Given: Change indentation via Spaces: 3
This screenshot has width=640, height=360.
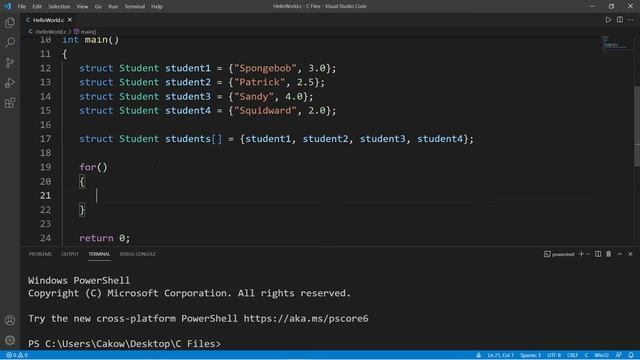Looking at the screenshot, I should (530, 355).
